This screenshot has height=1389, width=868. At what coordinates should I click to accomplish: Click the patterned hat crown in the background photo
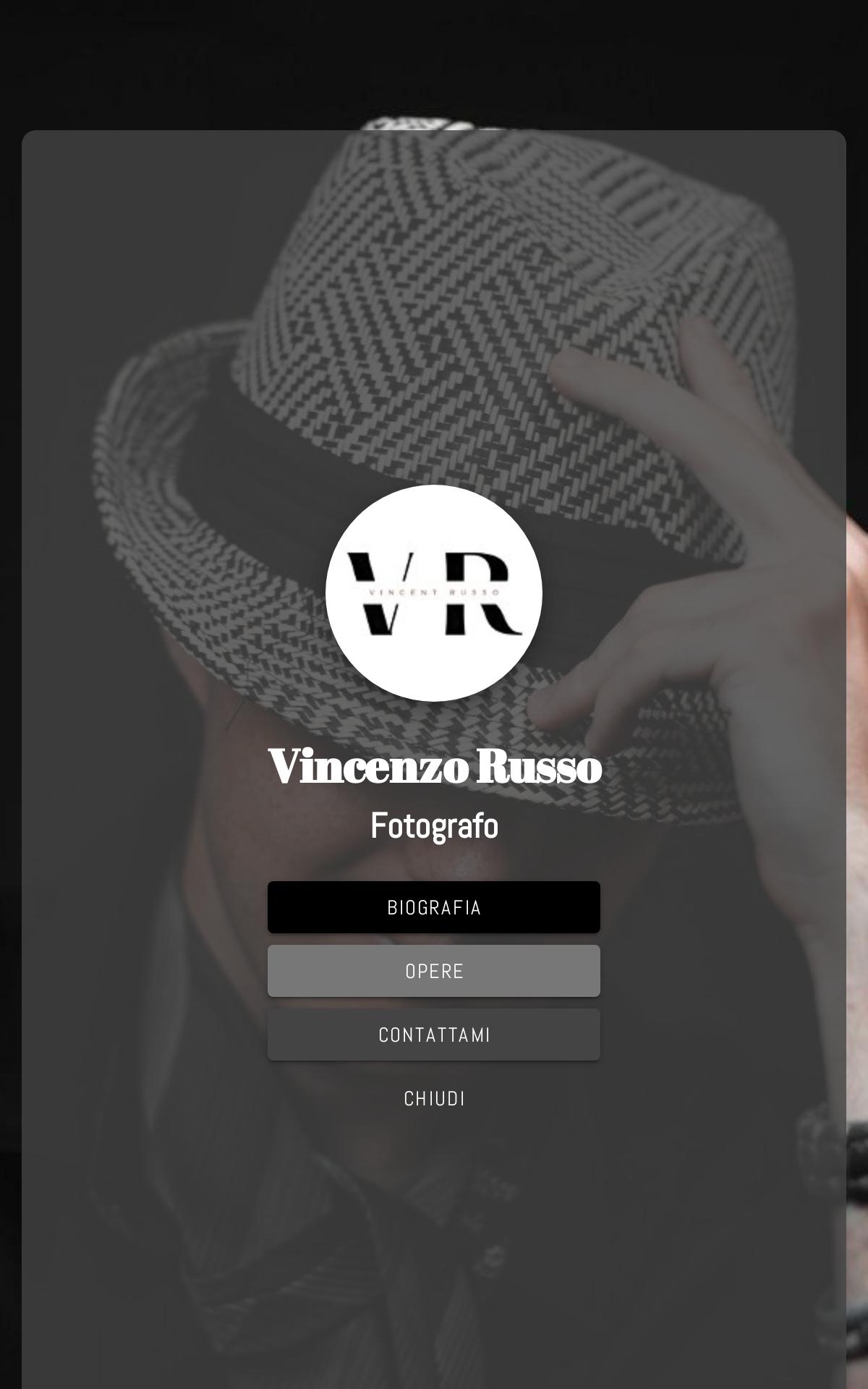(x=506, y=289)
